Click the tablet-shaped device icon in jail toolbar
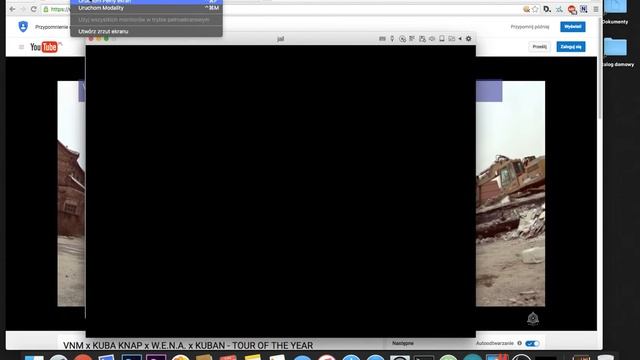 [442, 38]
